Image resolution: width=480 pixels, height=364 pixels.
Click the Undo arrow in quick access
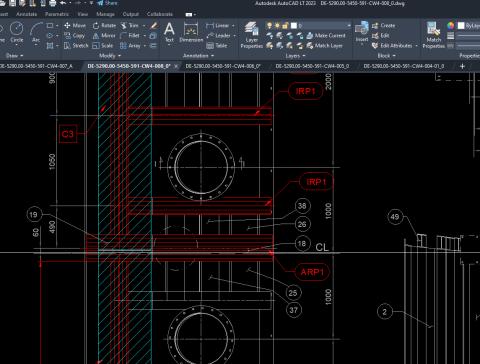(x=63, y=3)
